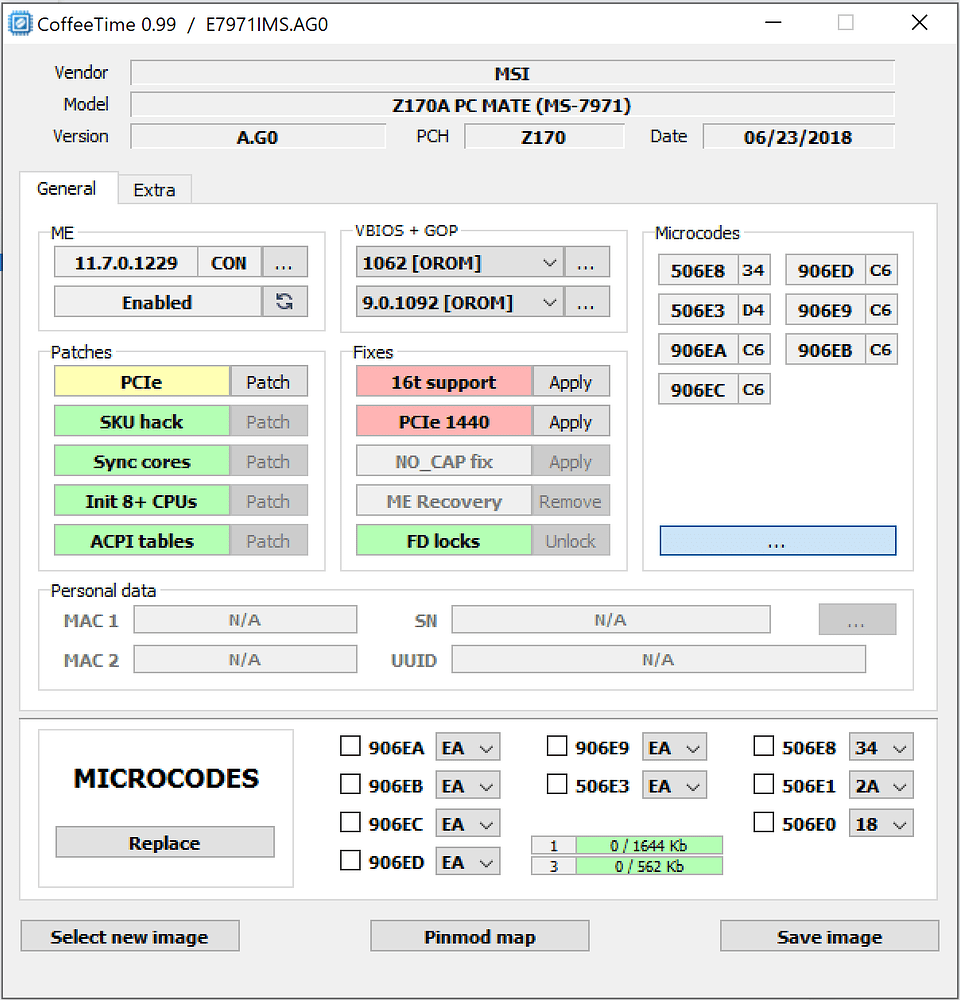Check the 506E8 microcode checkbox
Viewport: 960px width, 1000px height.
(x=764, y=745)
